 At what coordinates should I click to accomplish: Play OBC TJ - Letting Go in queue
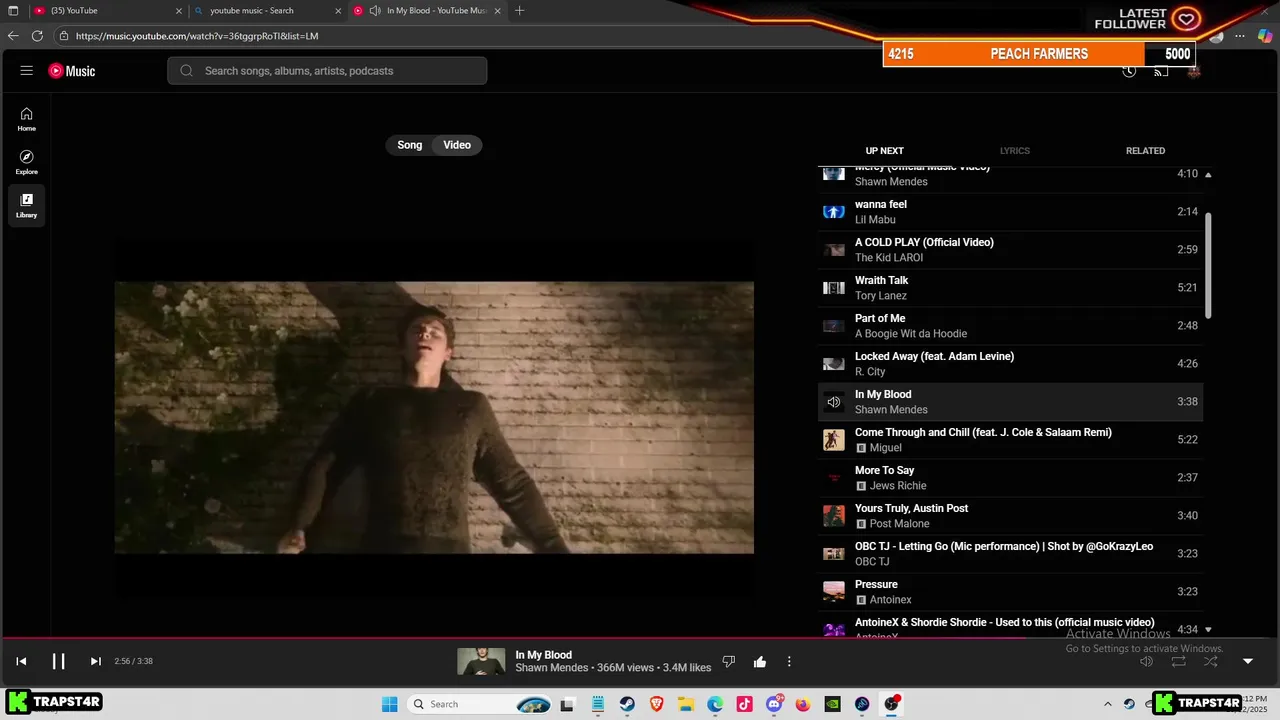1010,554
